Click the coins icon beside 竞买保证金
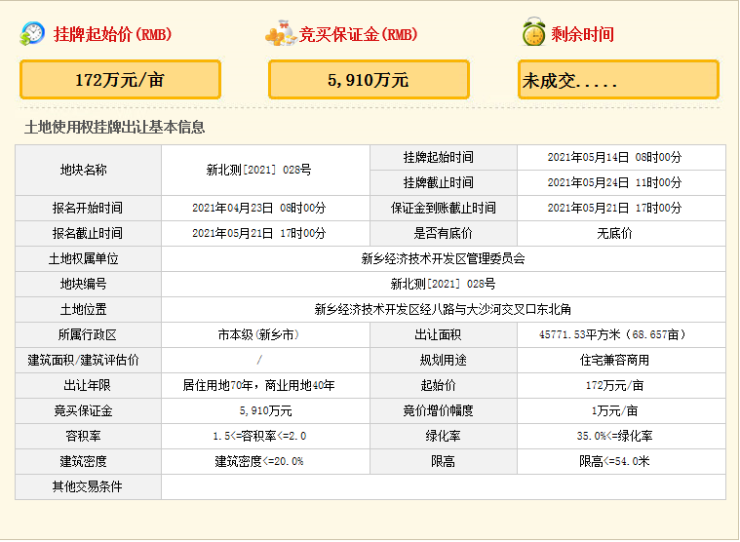Screen dimensions: 740x542 [x=281, y=34]
